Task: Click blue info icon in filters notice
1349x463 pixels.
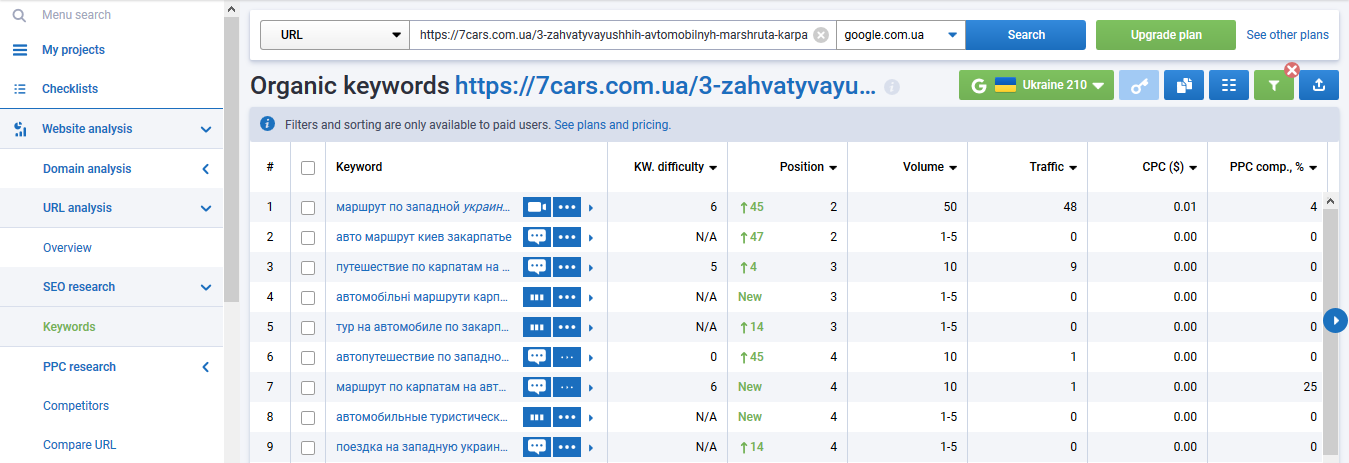Action: point(267,125)
